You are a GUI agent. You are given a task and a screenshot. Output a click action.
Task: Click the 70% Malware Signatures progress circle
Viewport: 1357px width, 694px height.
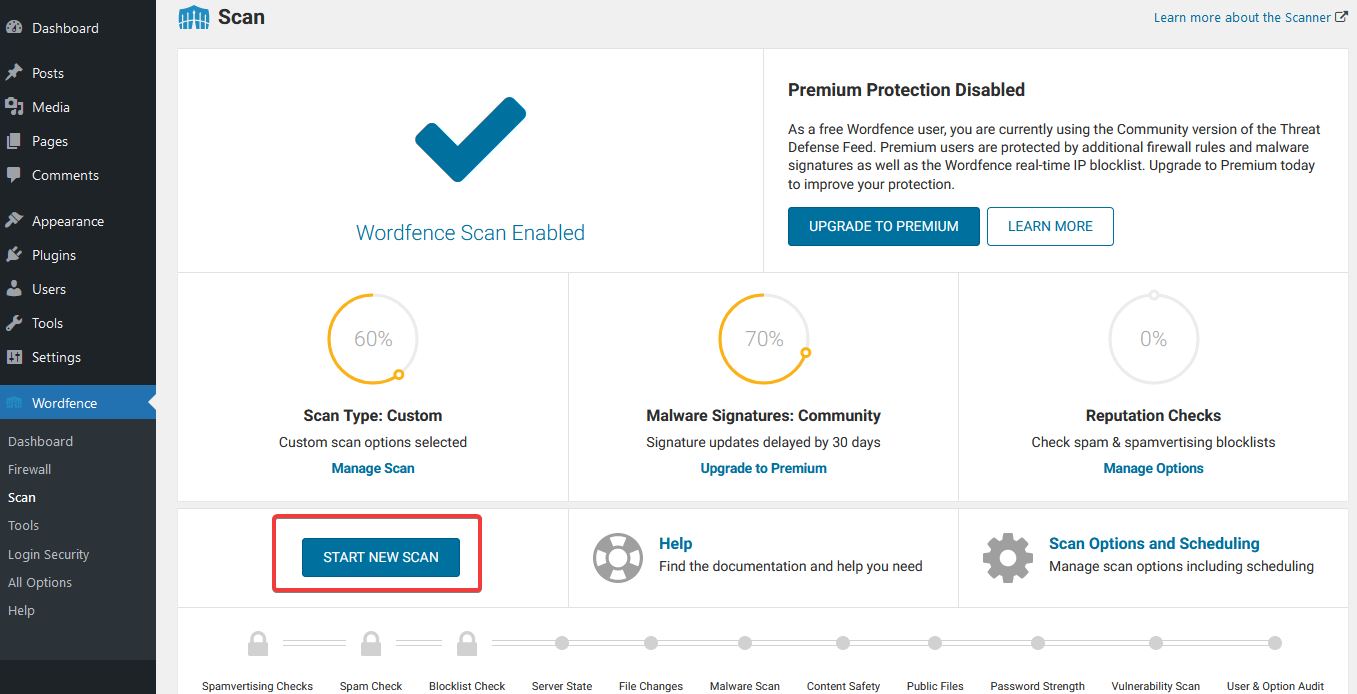(764, 339)
